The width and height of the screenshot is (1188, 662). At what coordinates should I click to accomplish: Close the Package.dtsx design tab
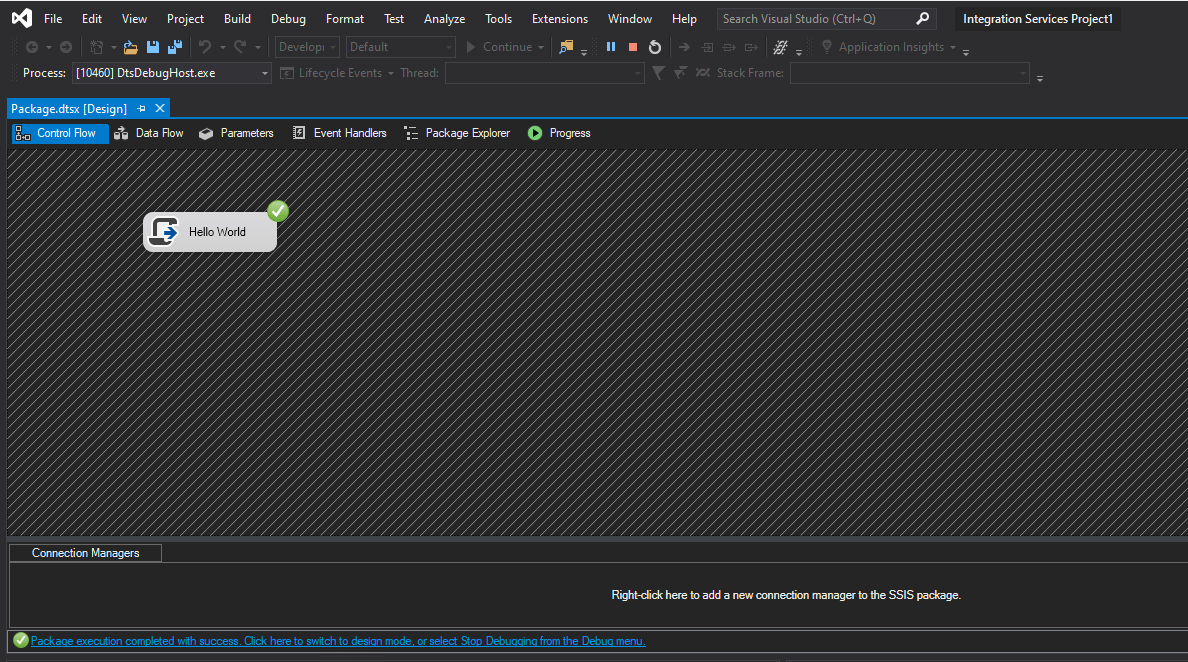[x=160, y=108]
